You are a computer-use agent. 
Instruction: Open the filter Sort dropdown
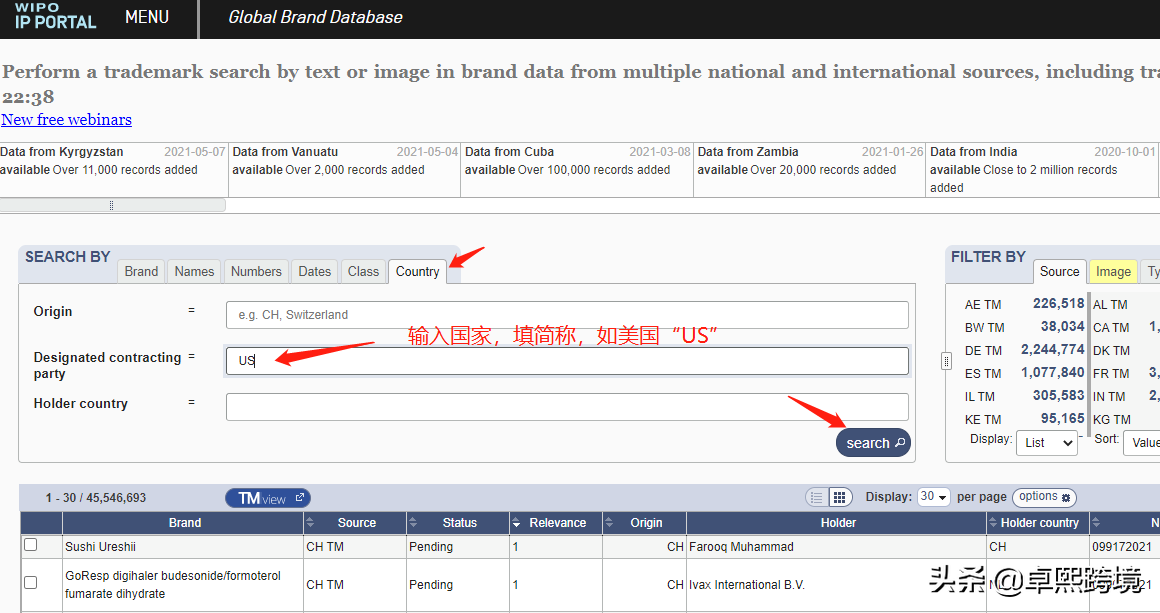(x=1142, y=442)
